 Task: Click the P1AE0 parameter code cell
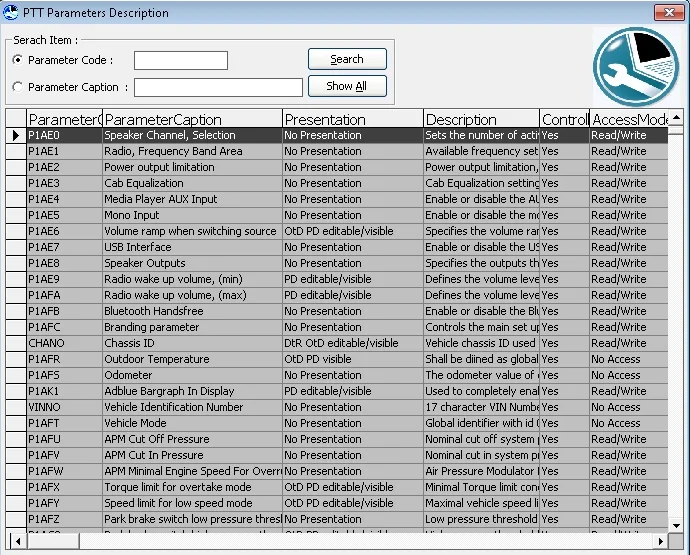point(64,135)
